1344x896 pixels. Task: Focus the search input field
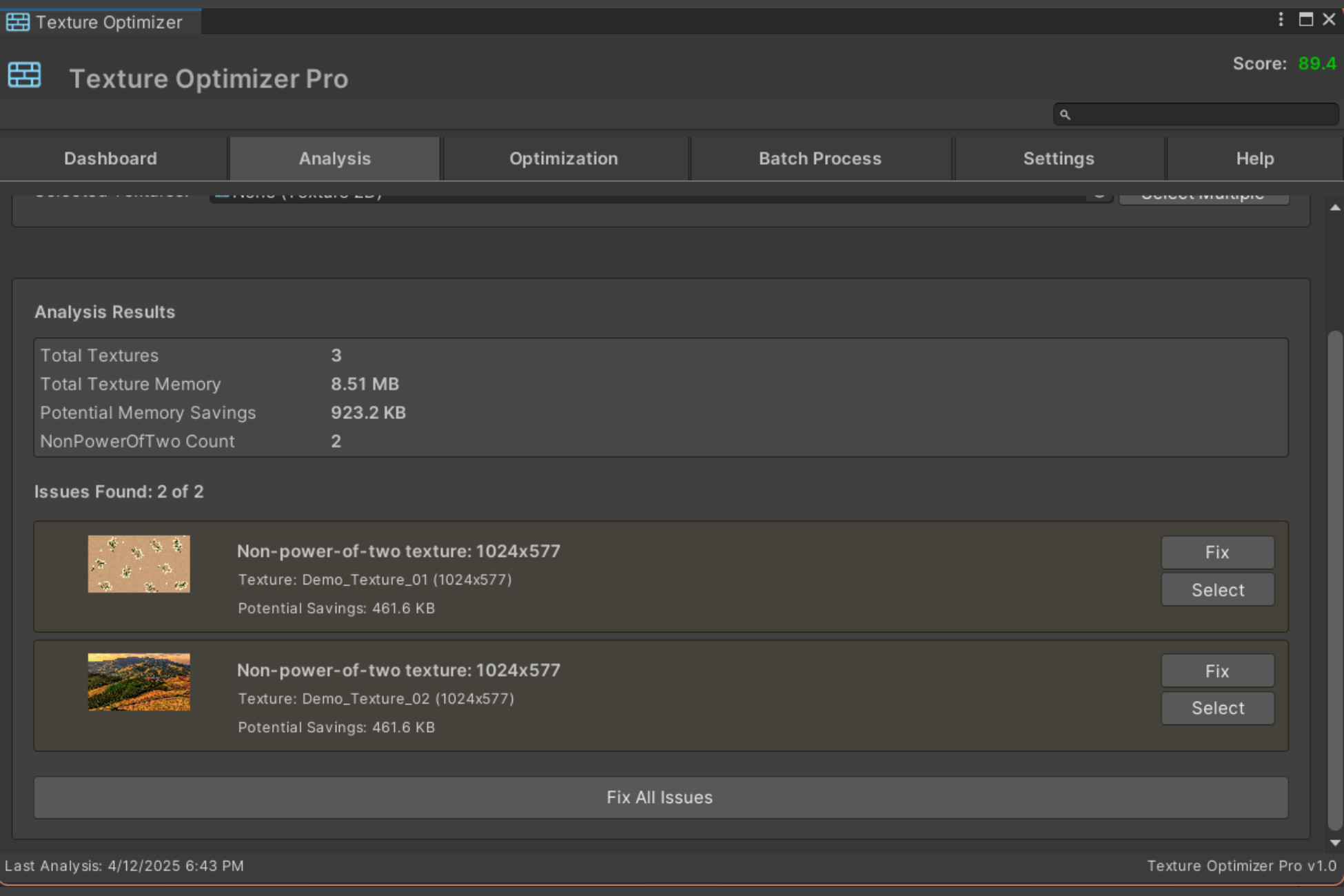[1196, 114]
